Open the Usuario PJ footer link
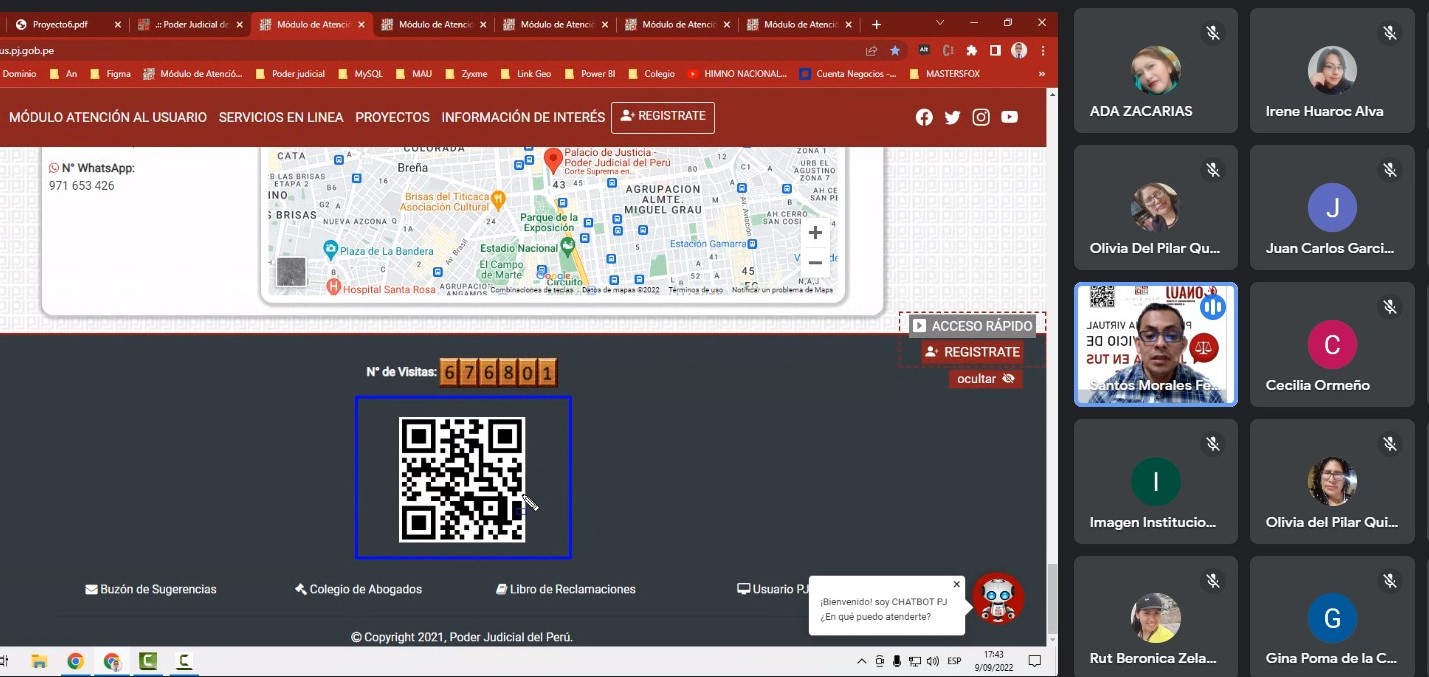 click(773, 589)
